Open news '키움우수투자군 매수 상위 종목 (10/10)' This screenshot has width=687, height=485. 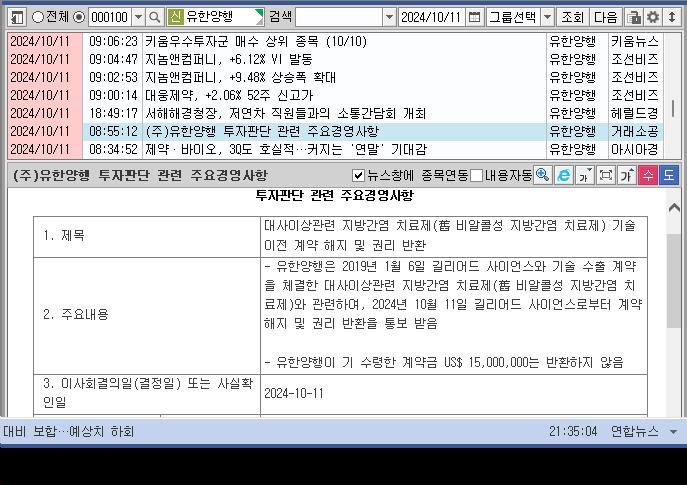click(256, 42)
